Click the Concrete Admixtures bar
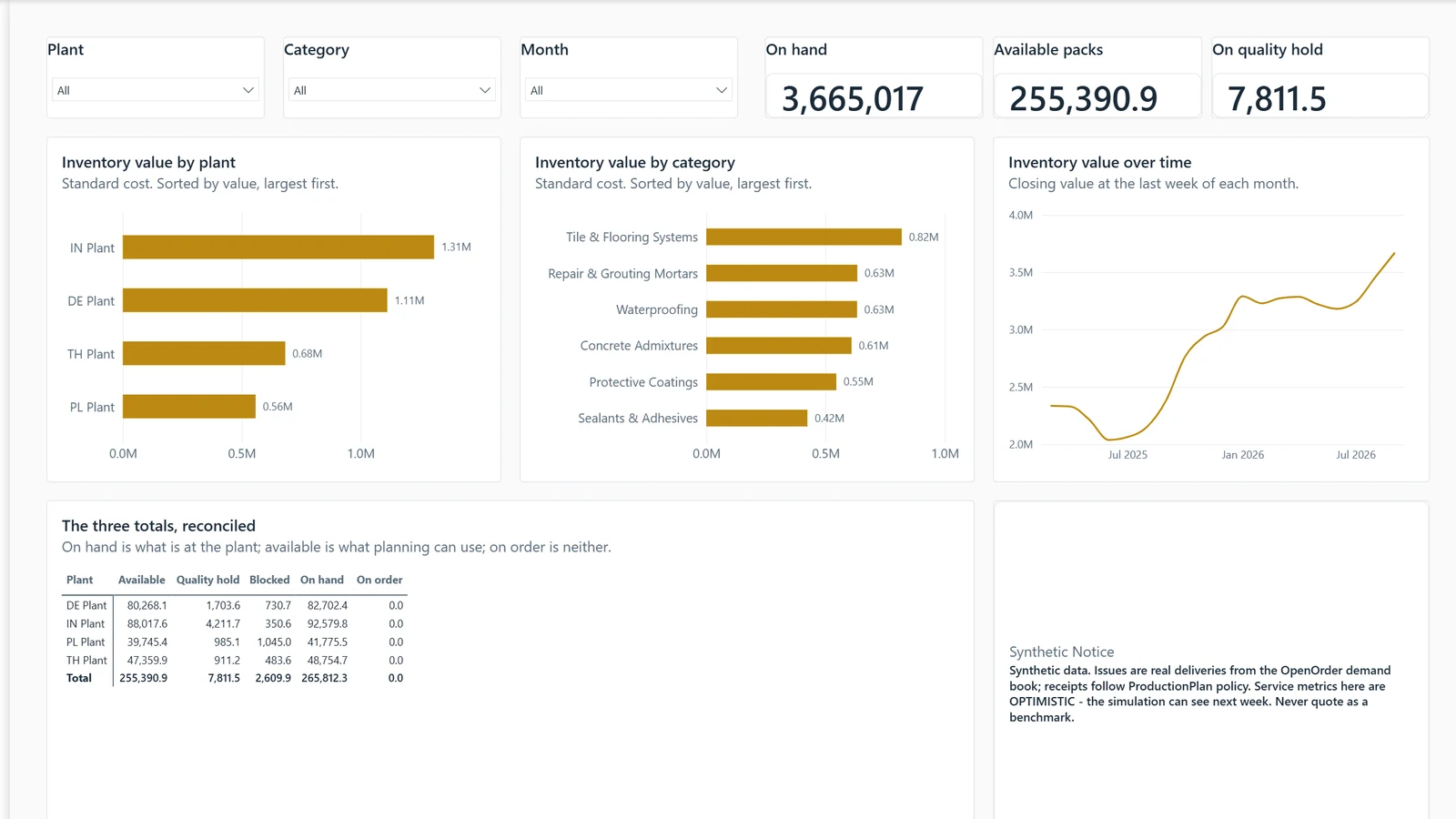 click(779, 346)
